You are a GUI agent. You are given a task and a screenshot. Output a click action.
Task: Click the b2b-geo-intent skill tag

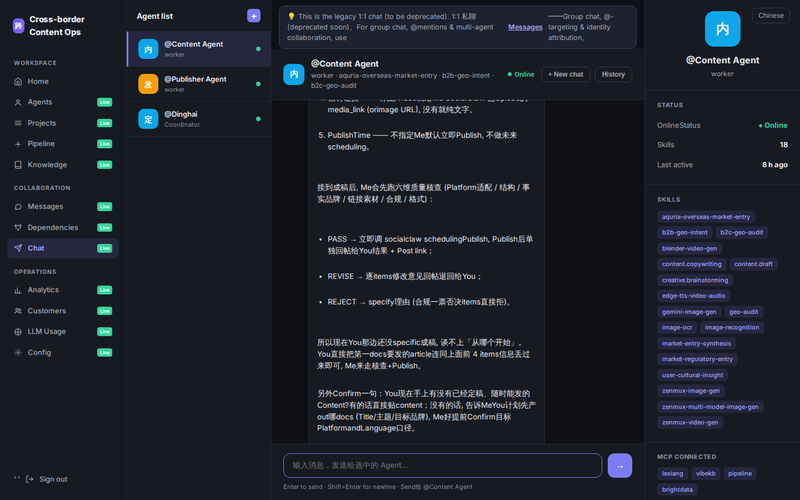(x=684, y=233)
